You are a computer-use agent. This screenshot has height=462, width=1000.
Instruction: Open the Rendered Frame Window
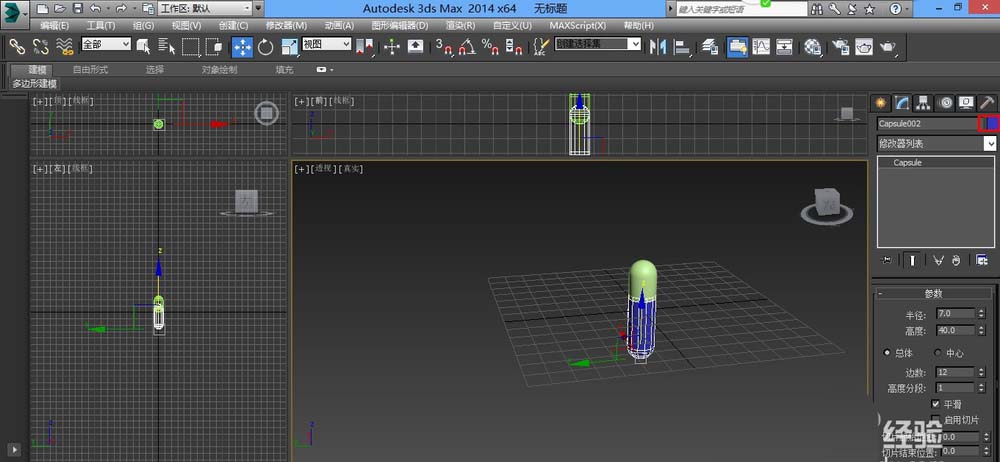tap(864, 47)
